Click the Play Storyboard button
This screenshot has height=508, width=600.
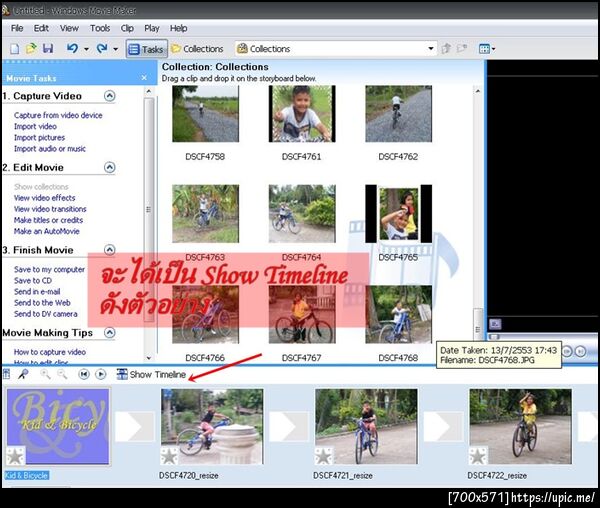[101, 374]
